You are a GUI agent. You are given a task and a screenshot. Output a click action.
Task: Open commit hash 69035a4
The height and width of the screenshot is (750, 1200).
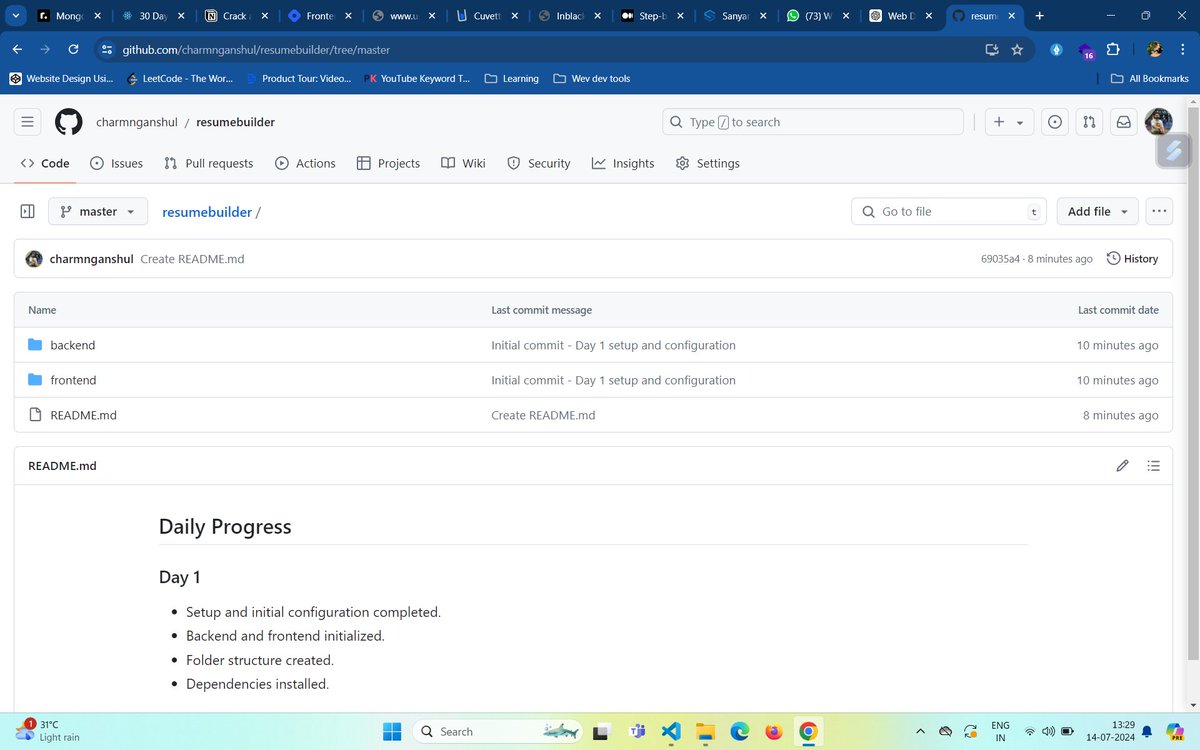point(1000,259)
